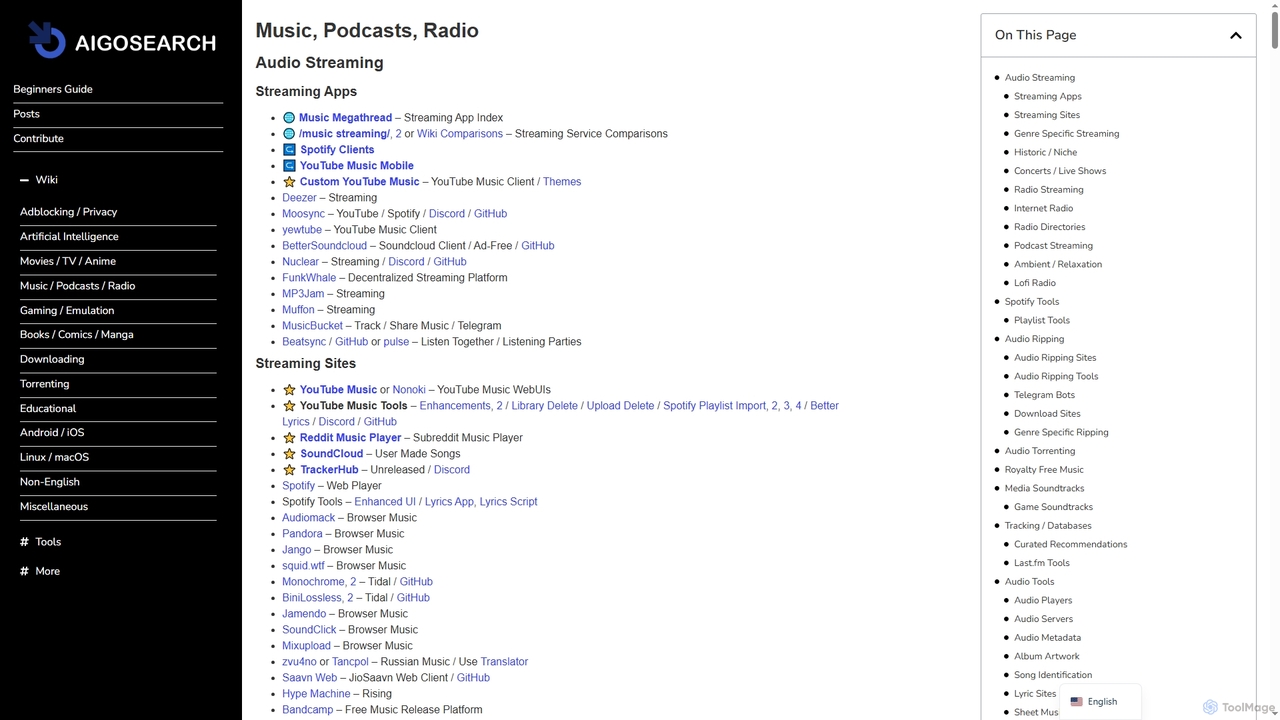The width and height of the screenshot is (1280, 720).
Task: Open BetterSoundcloud GitHub link
Action: tap(537, 246)
